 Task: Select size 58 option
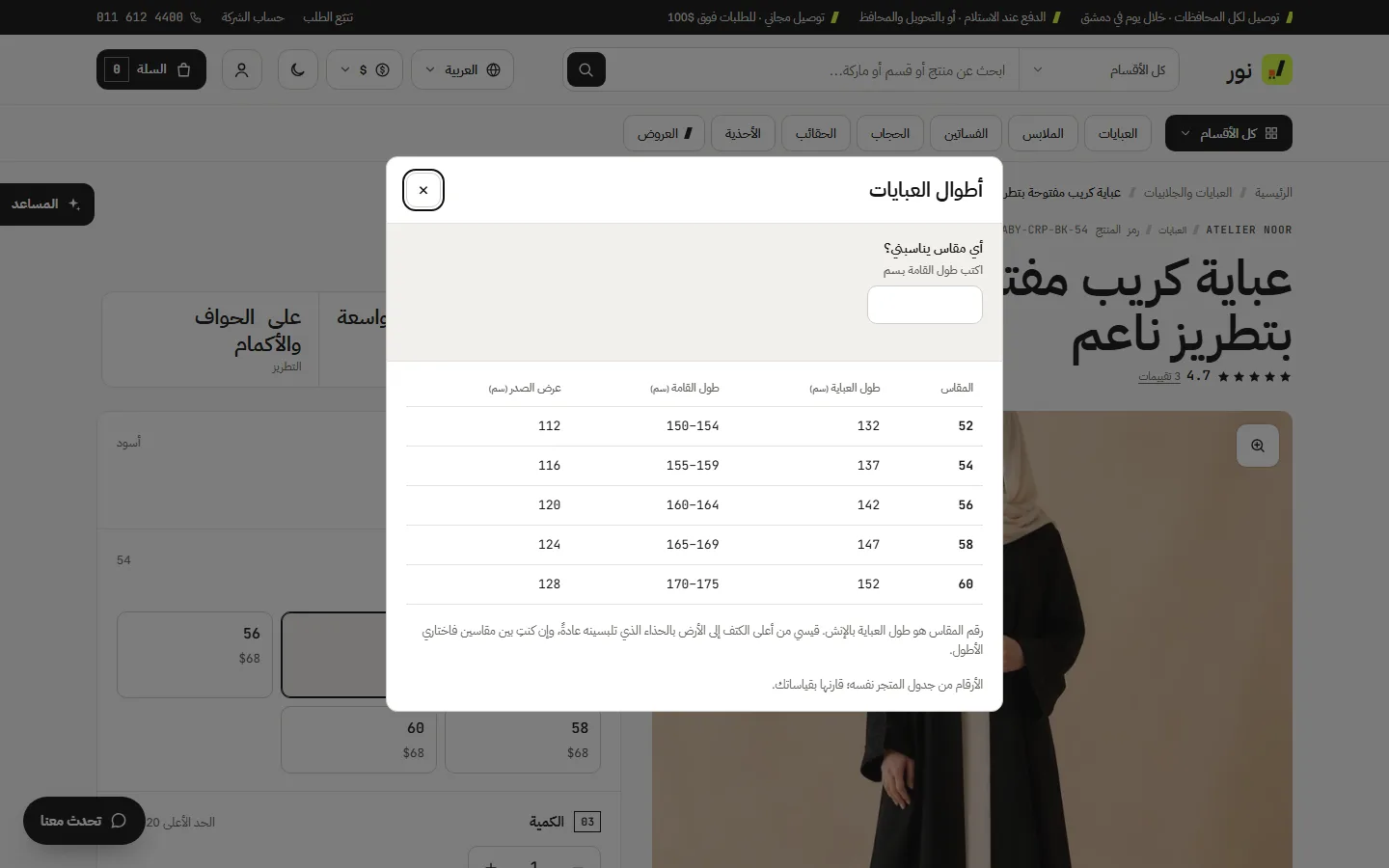tap(523, 740)
